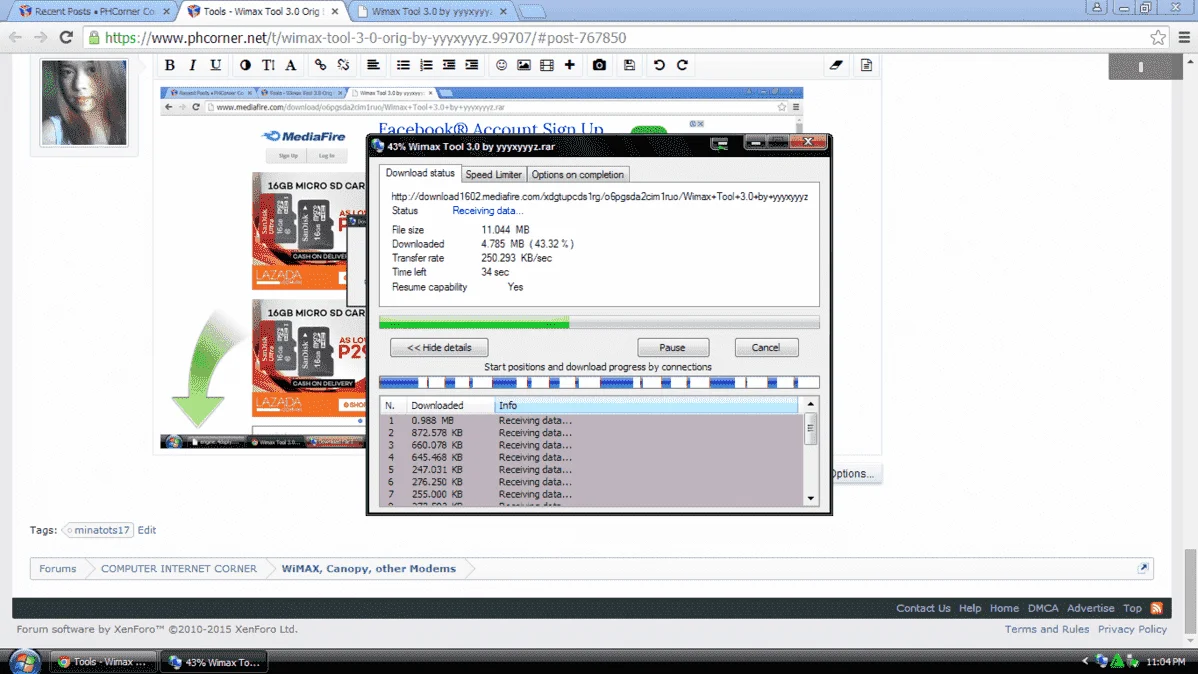Open the RSS feed icon in the footer
Viewport: 1198px width, 674px height.
(x=1157, y=608)
